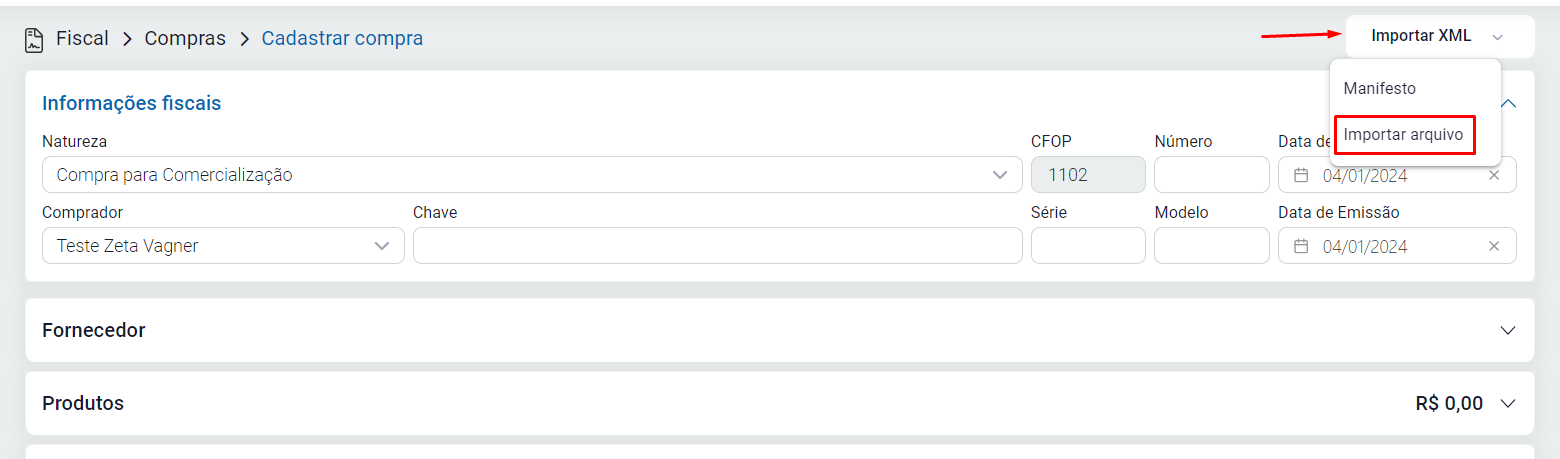Select Manifesto from the menu

point(1380,88)
